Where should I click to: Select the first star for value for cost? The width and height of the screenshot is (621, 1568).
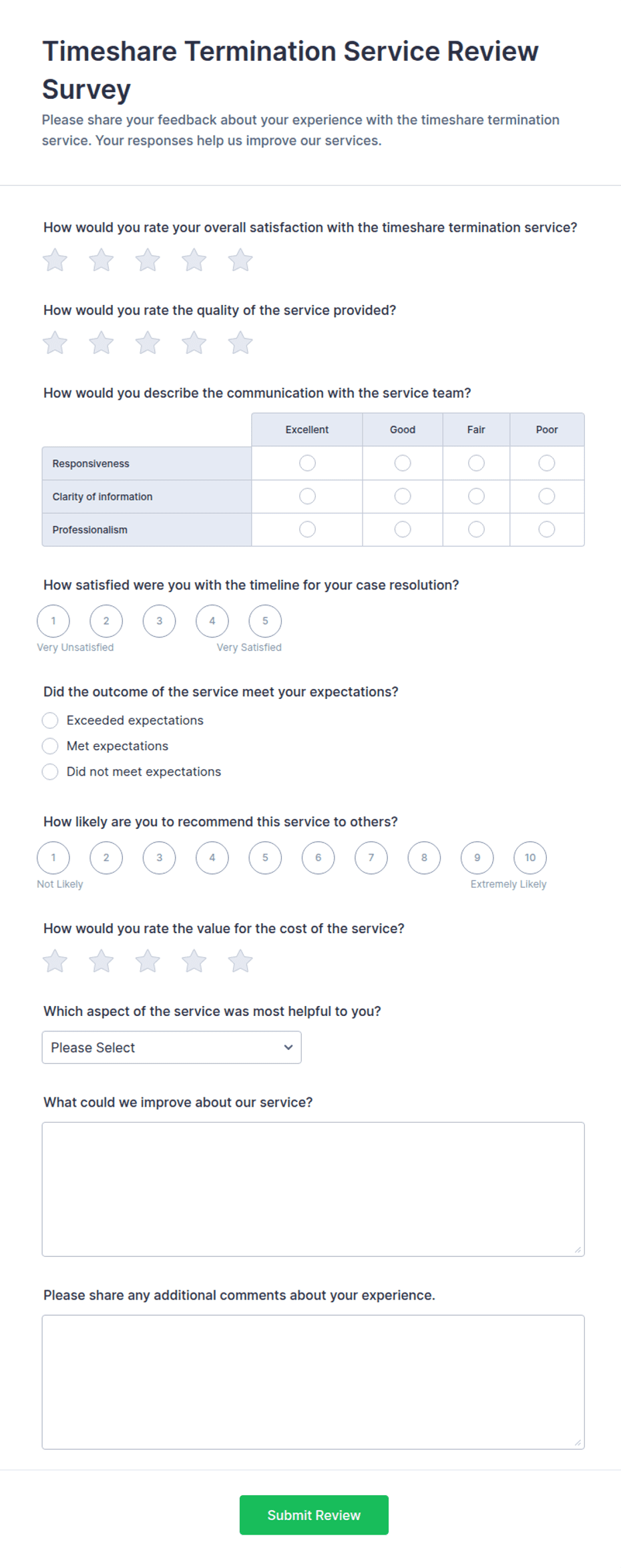pos(55,961)
